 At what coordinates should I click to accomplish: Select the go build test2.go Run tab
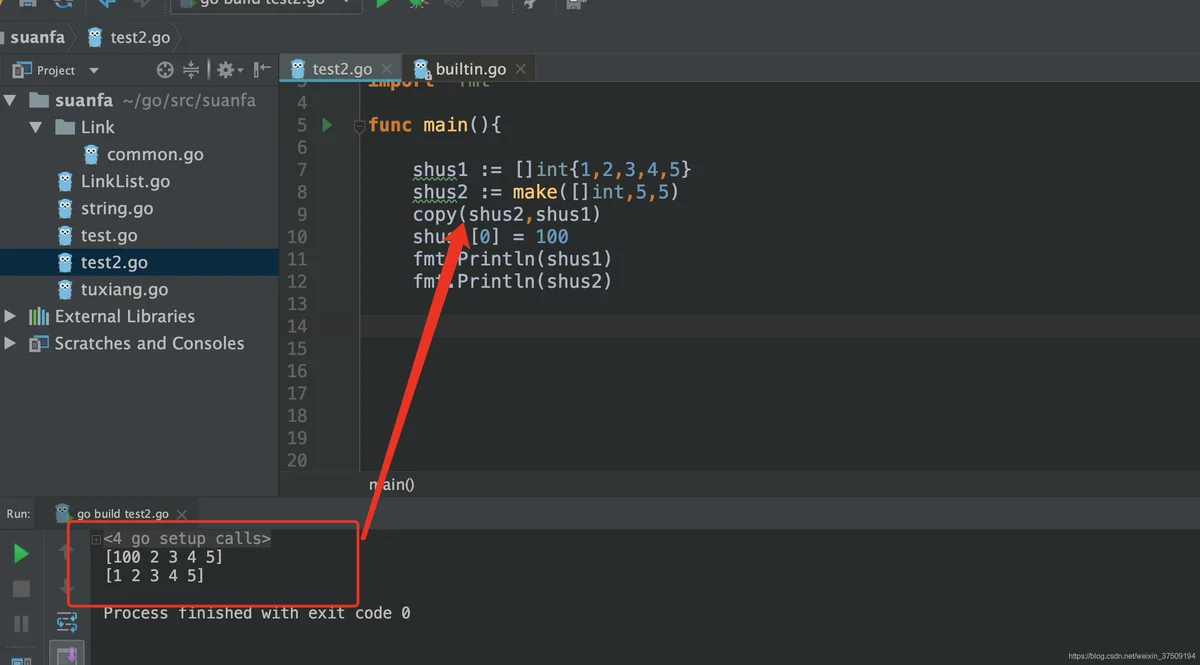tap(122, 513)
